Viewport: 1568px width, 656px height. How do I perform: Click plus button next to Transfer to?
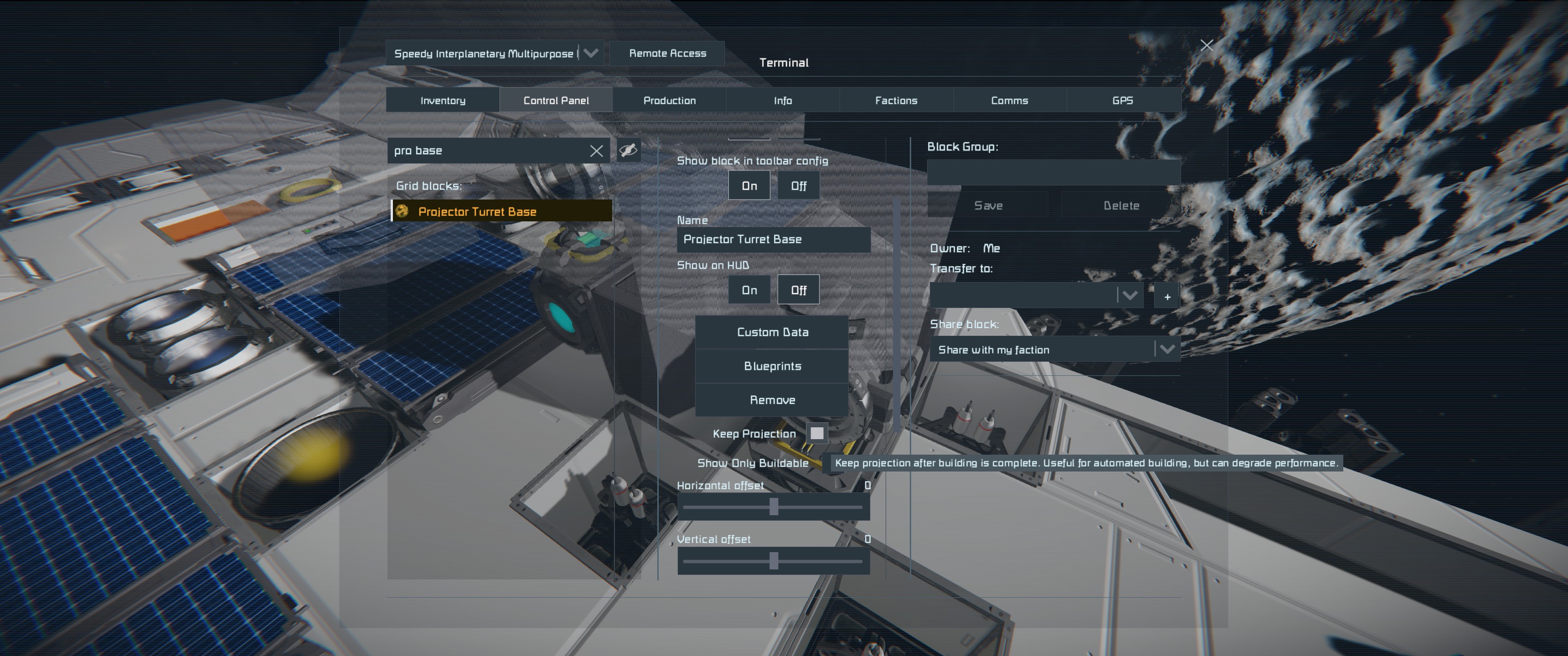coord(1167,297)
